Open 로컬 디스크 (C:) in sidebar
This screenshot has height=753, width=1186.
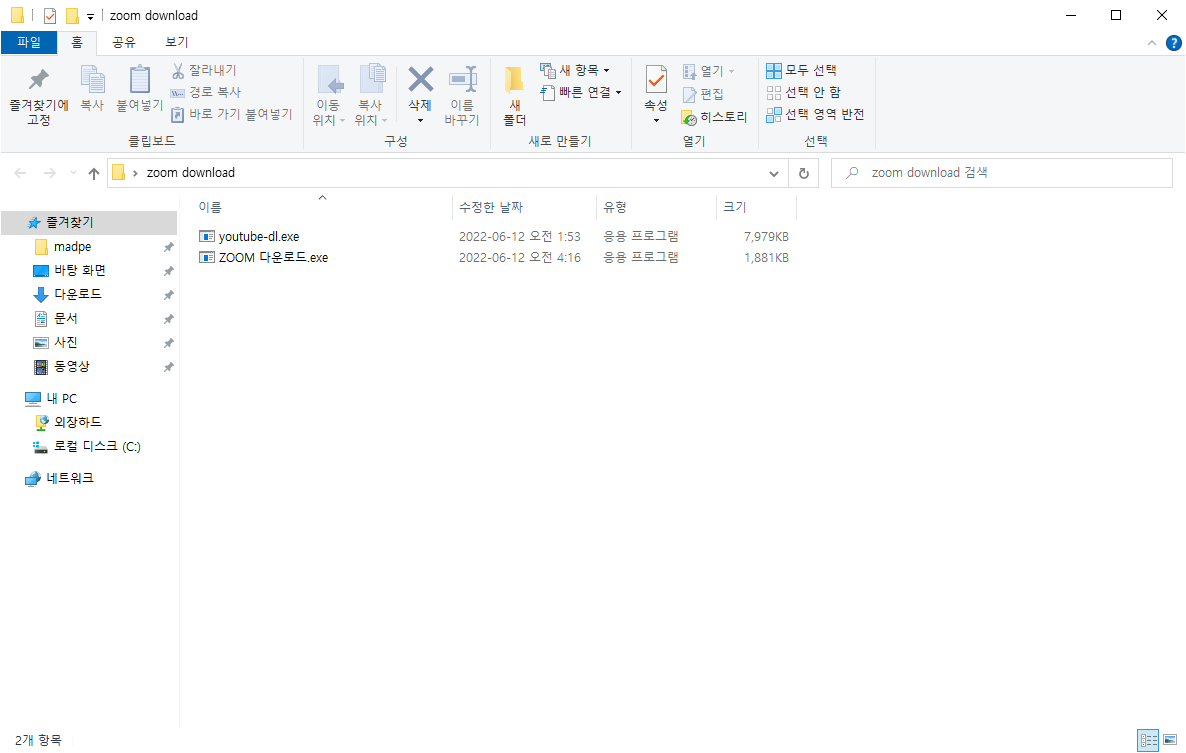(x=97, y=447)
